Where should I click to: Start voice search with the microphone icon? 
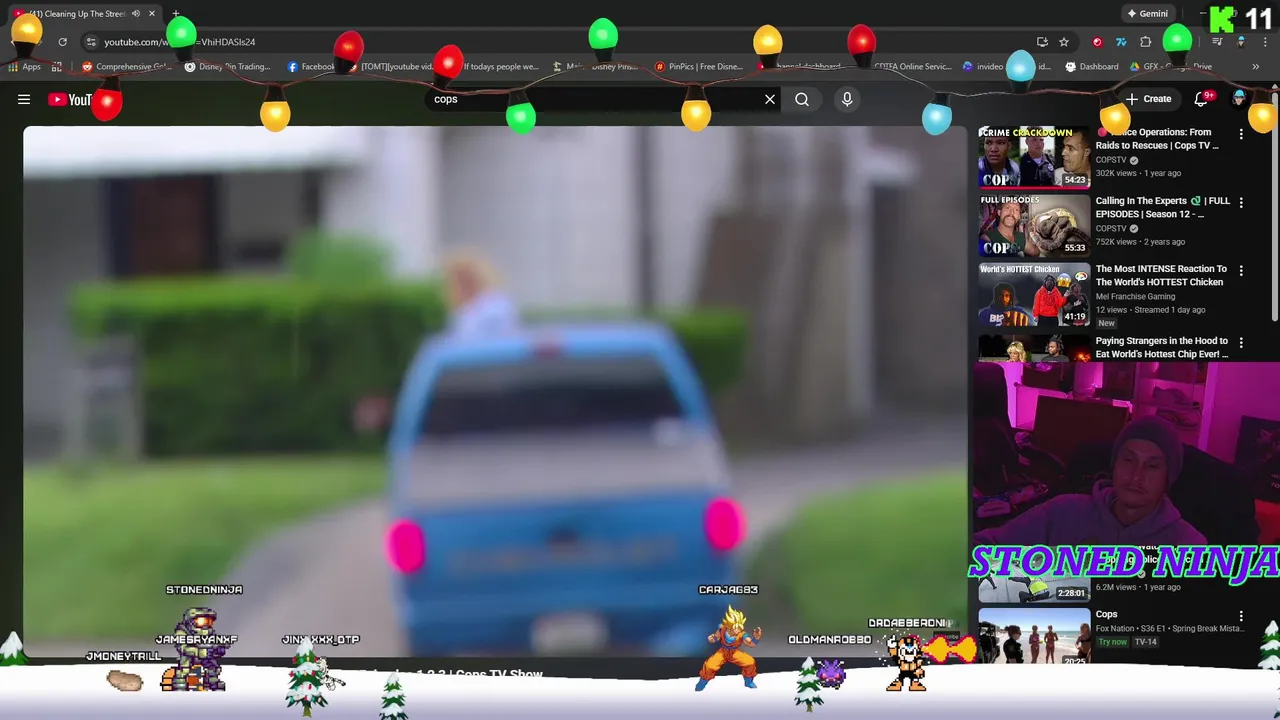[847, 99]
